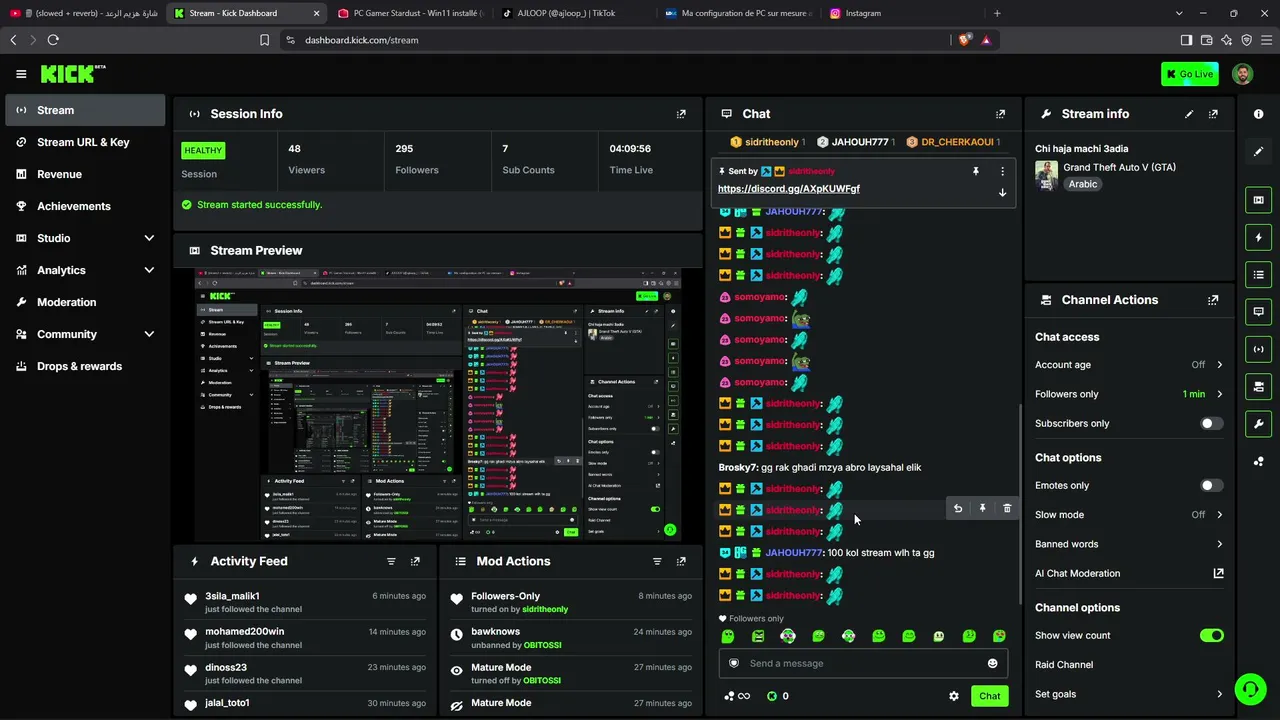Pop out the Activity Feed panel

(415, 562)
